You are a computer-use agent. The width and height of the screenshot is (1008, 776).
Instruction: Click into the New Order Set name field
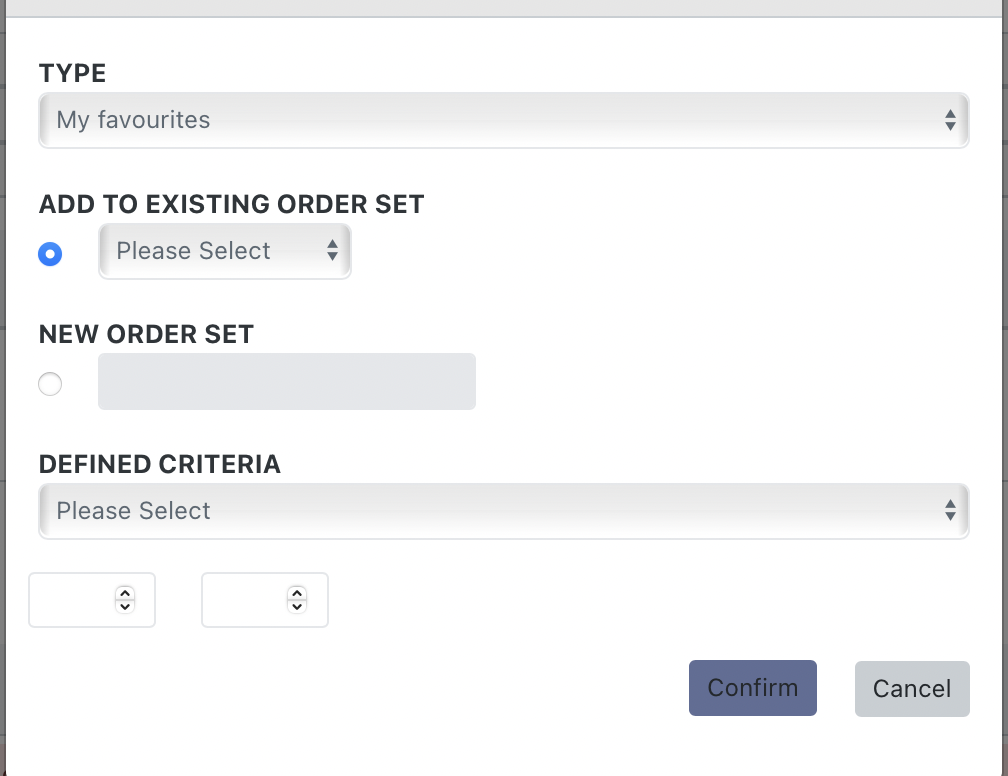click(x=287, y=382)
